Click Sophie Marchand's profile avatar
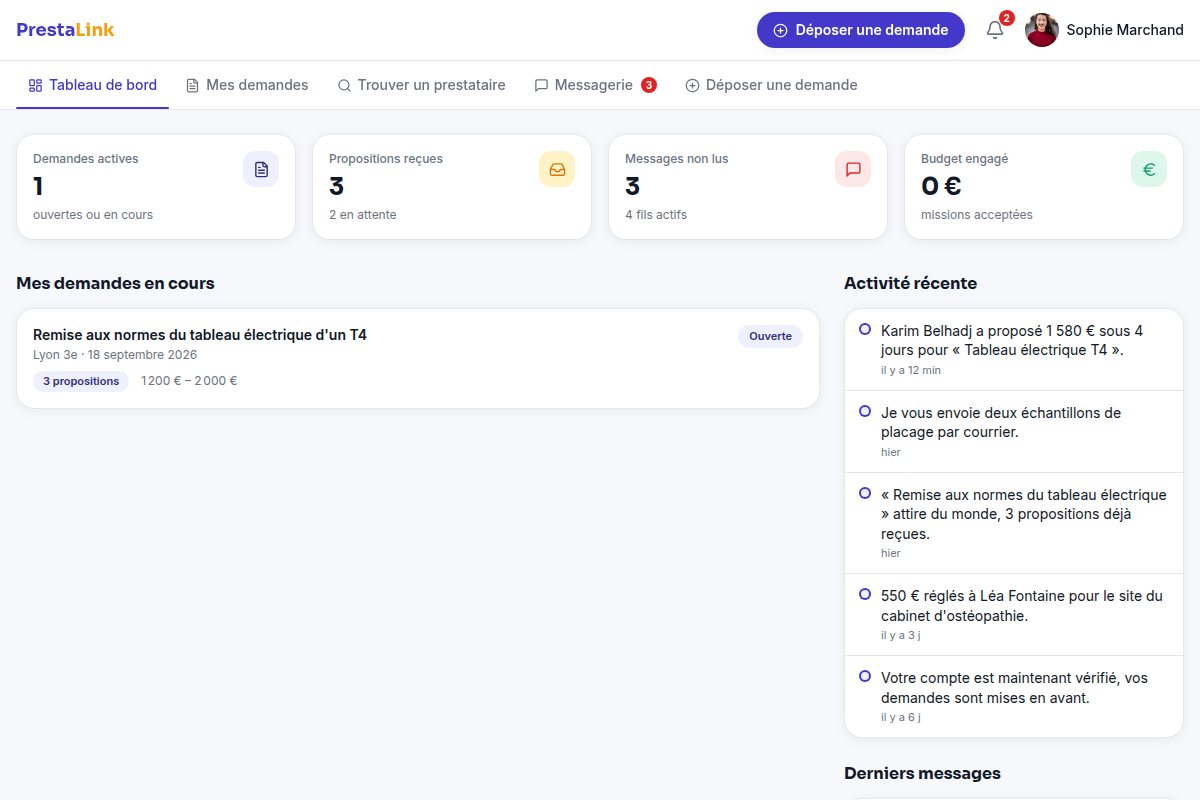Viewport: 1200px width, 800px height. (x=1042, y=30)
